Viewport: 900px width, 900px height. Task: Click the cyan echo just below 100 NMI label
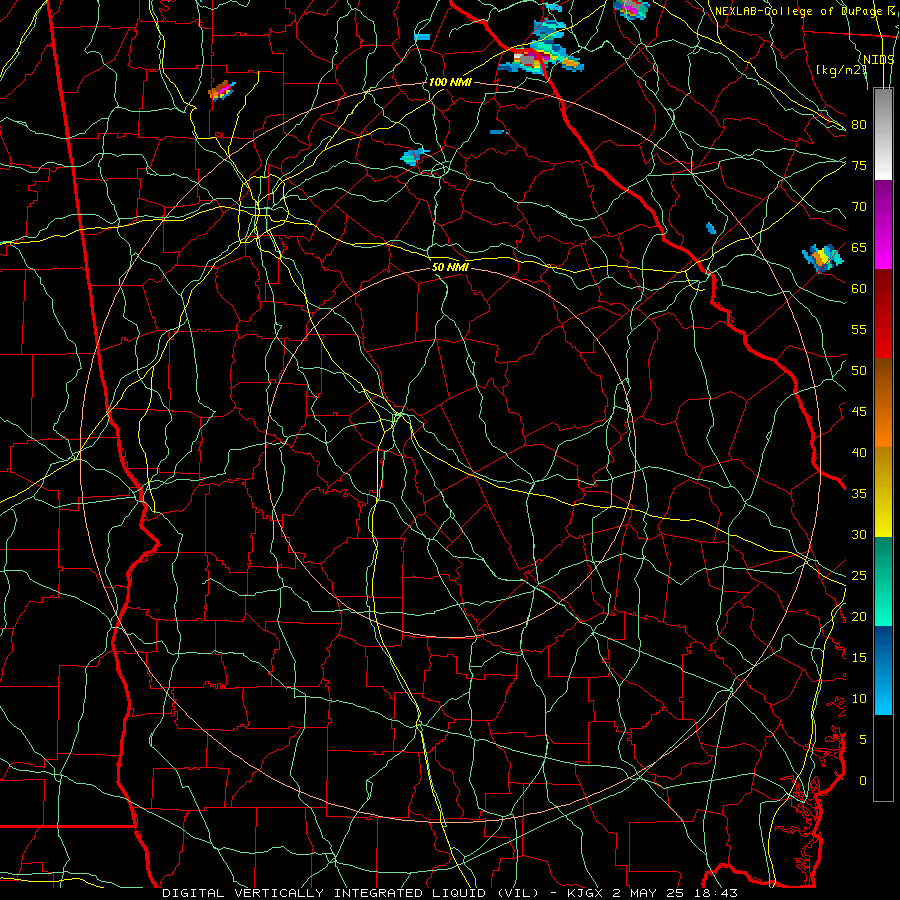pos(414,156)
